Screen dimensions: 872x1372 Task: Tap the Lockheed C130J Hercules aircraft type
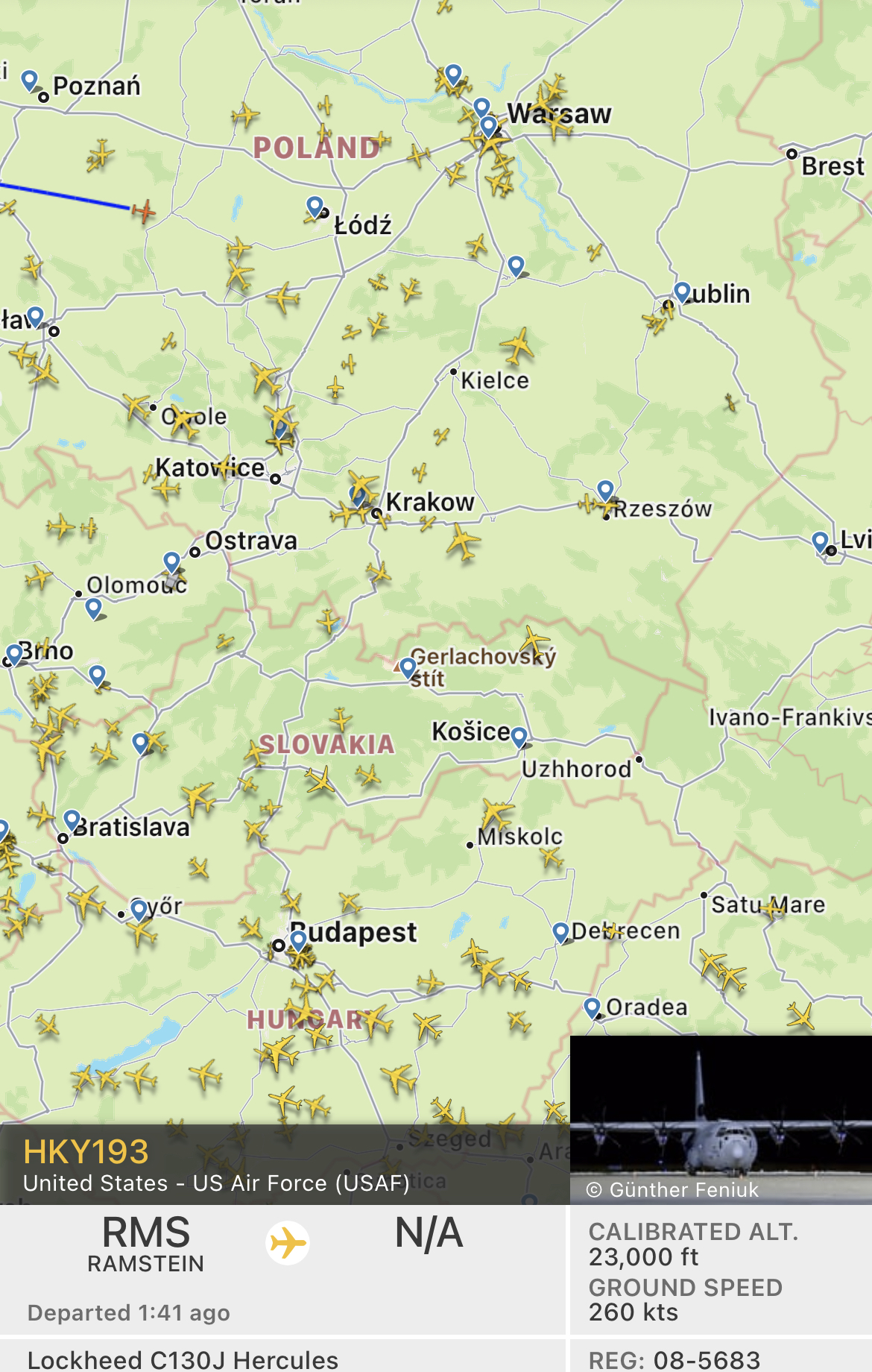click(x=183, y=1360)
